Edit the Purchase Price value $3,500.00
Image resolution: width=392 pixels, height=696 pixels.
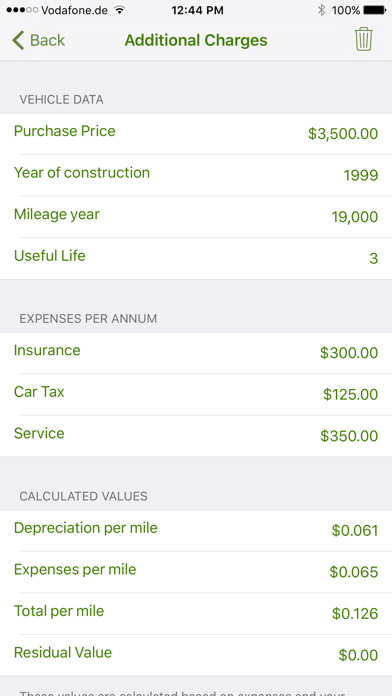pyautogui.click(x=343, y=134)
